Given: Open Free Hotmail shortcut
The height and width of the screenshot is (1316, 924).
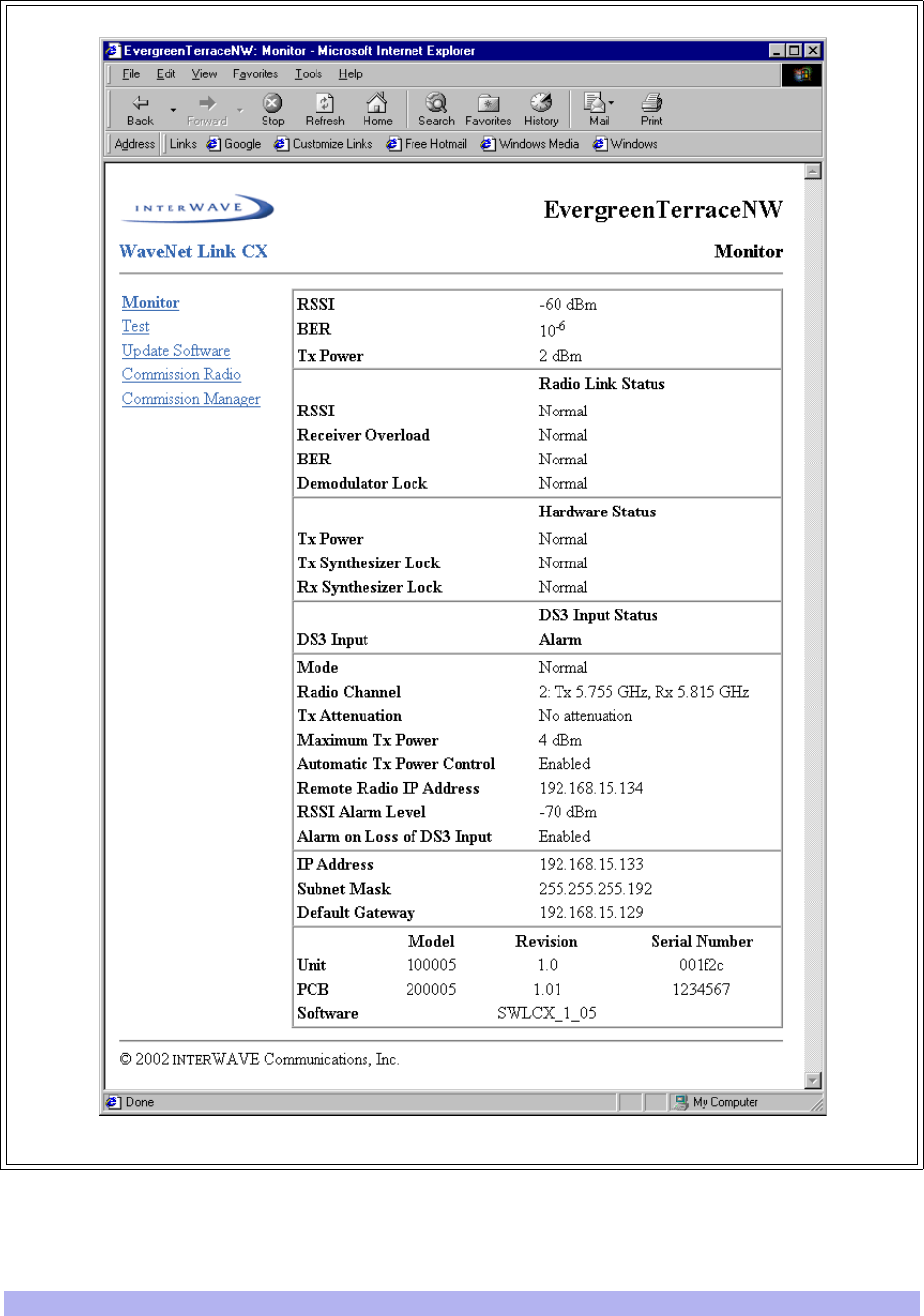Looking at the screenshot, I should click(426, 144).
